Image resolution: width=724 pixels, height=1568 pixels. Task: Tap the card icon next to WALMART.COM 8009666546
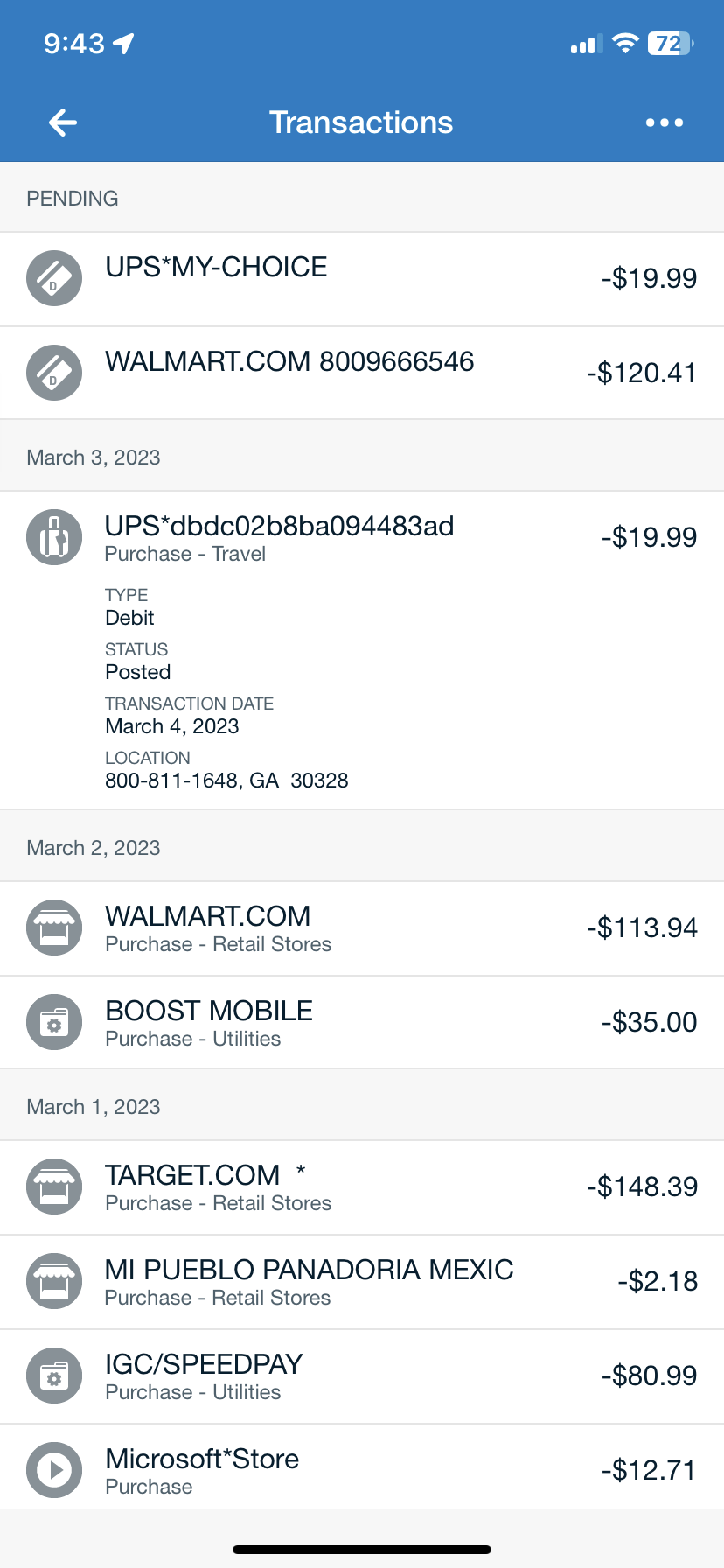click(x=54, y=374)
